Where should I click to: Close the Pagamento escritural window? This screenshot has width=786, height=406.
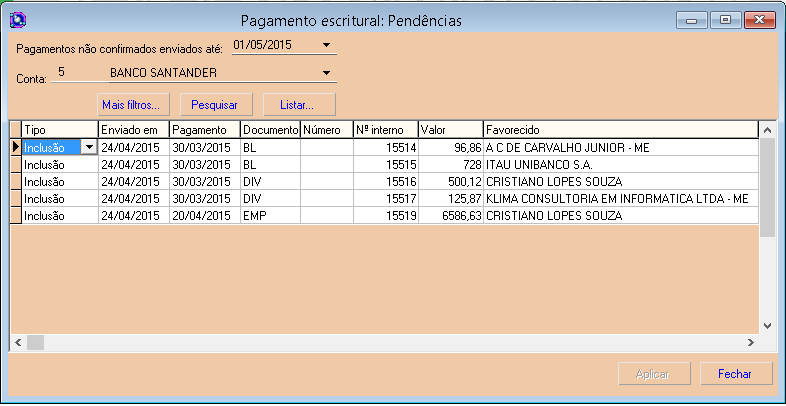(x=759, y=21)
